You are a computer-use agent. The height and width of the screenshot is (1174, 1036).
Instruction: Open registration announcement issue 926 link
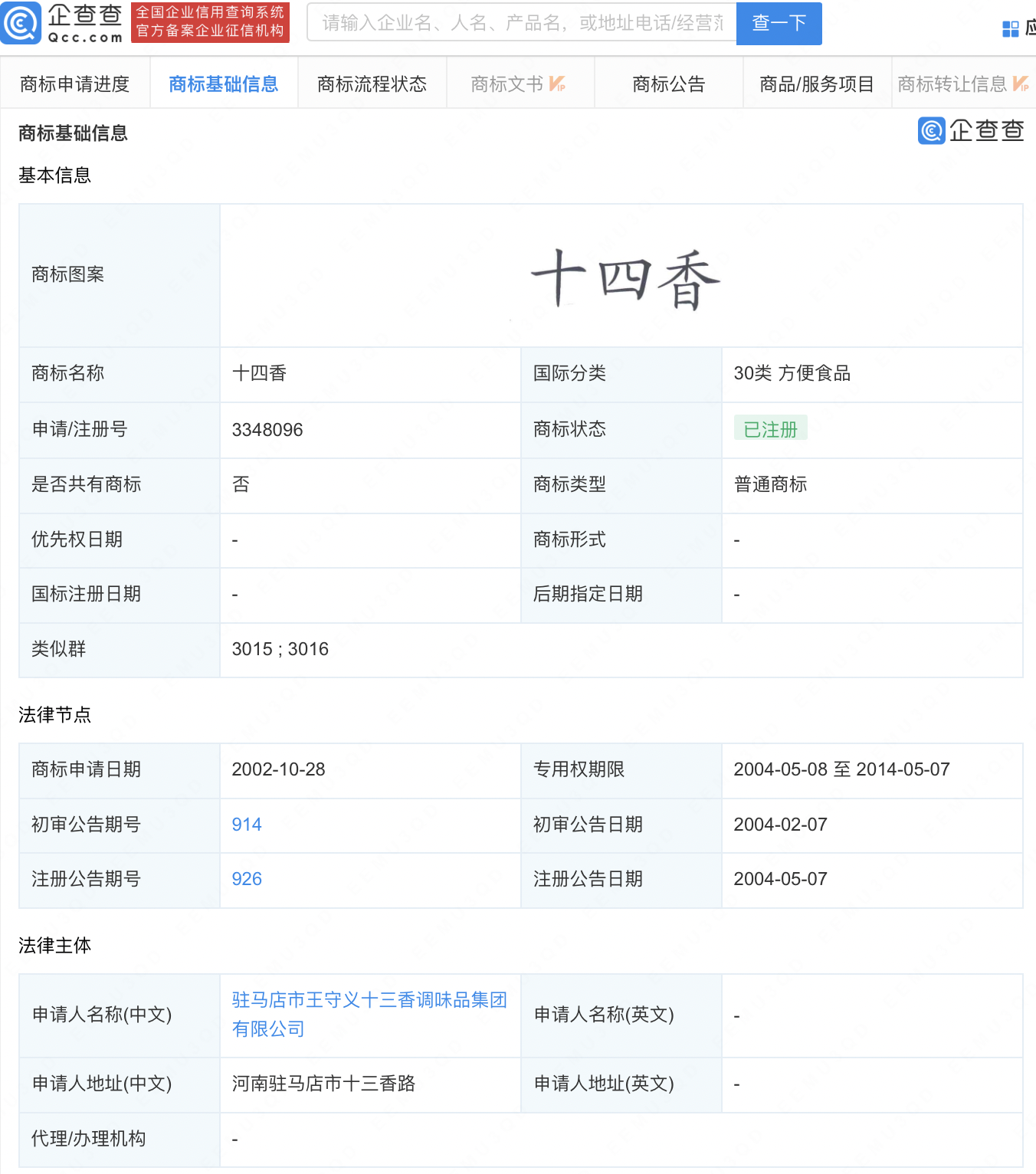pyautogui.click(x=247, y=879)
